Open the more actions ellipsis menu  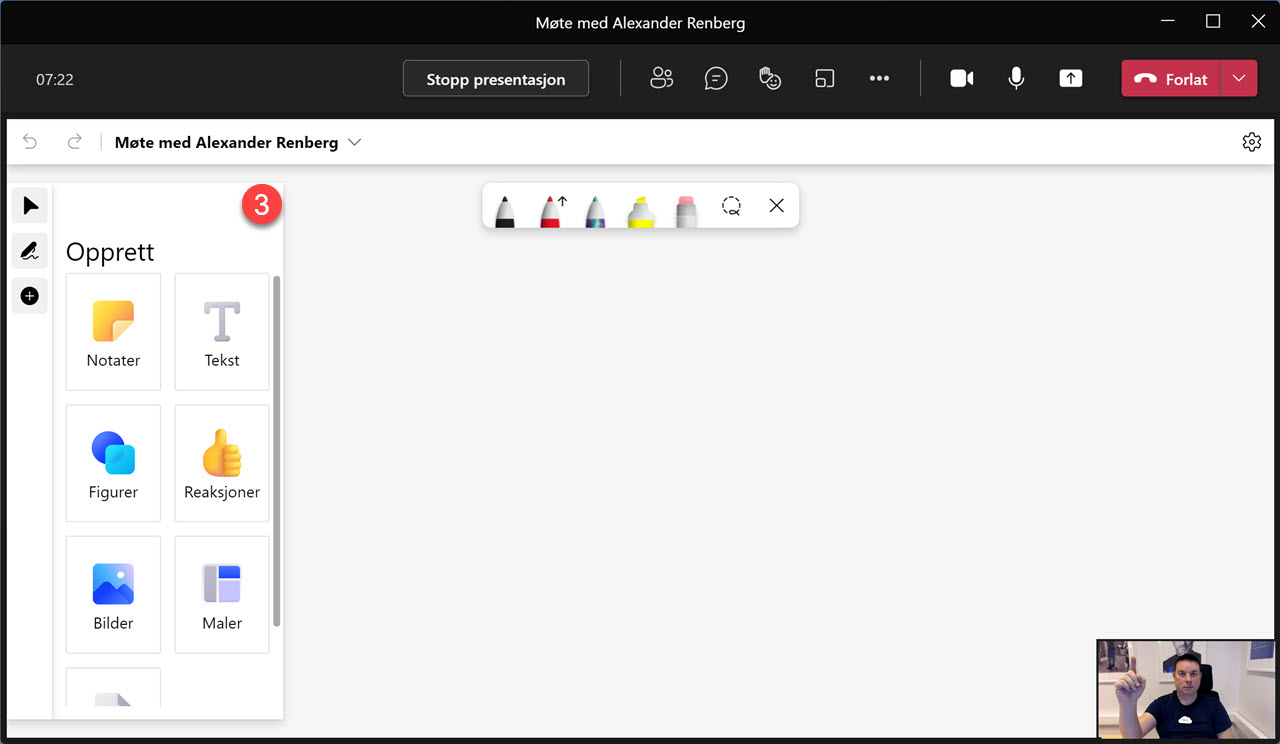(879, 79)
